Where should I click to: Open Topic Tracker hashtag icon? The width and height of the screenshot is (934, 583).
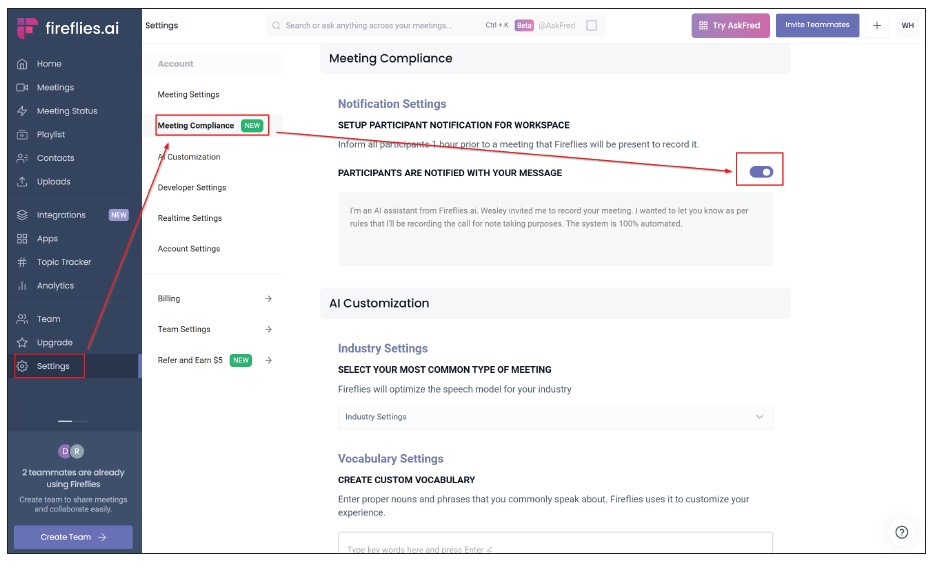22,262
